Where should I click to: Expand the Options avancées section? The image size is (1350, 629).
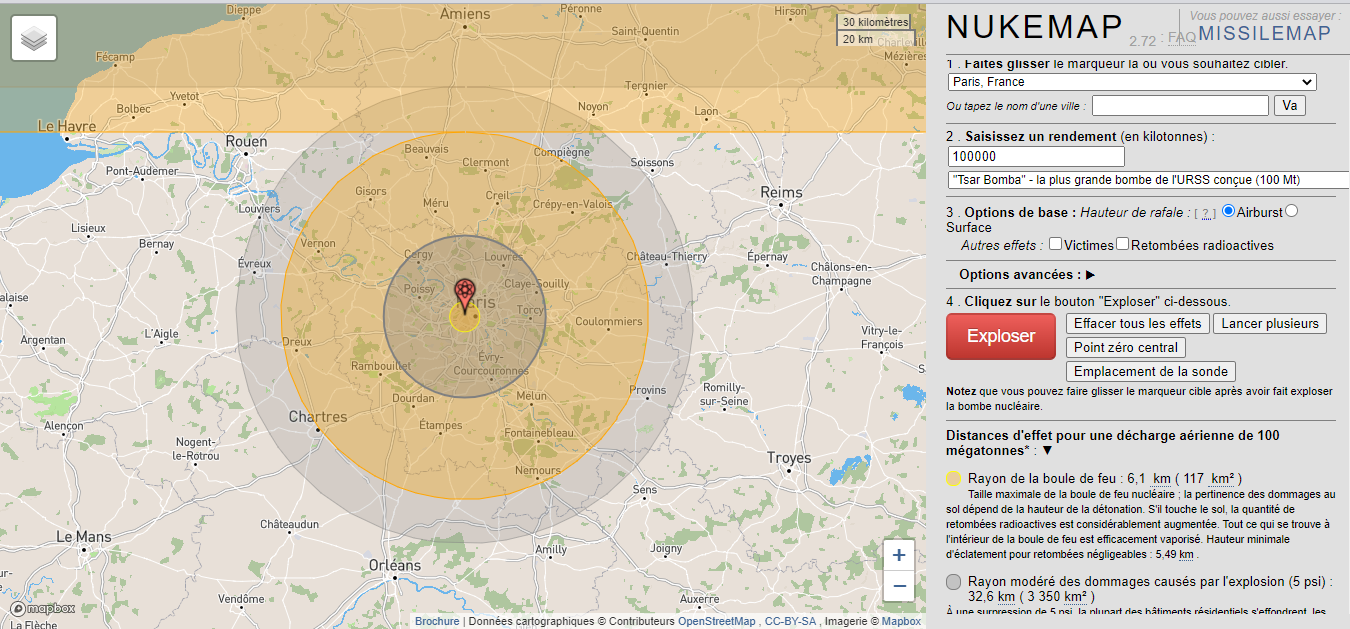(x=1090, y=274)
